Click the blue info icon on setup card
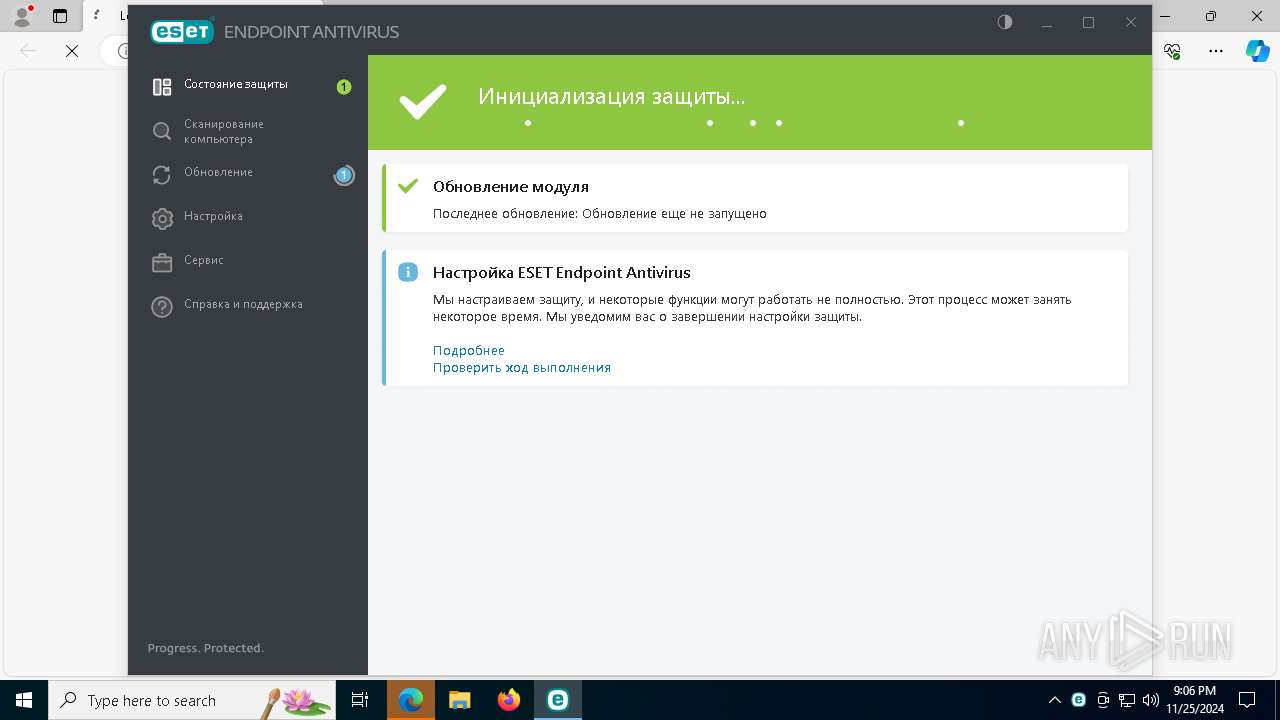The image size is (1280, 720). click(x=408, y=272)
